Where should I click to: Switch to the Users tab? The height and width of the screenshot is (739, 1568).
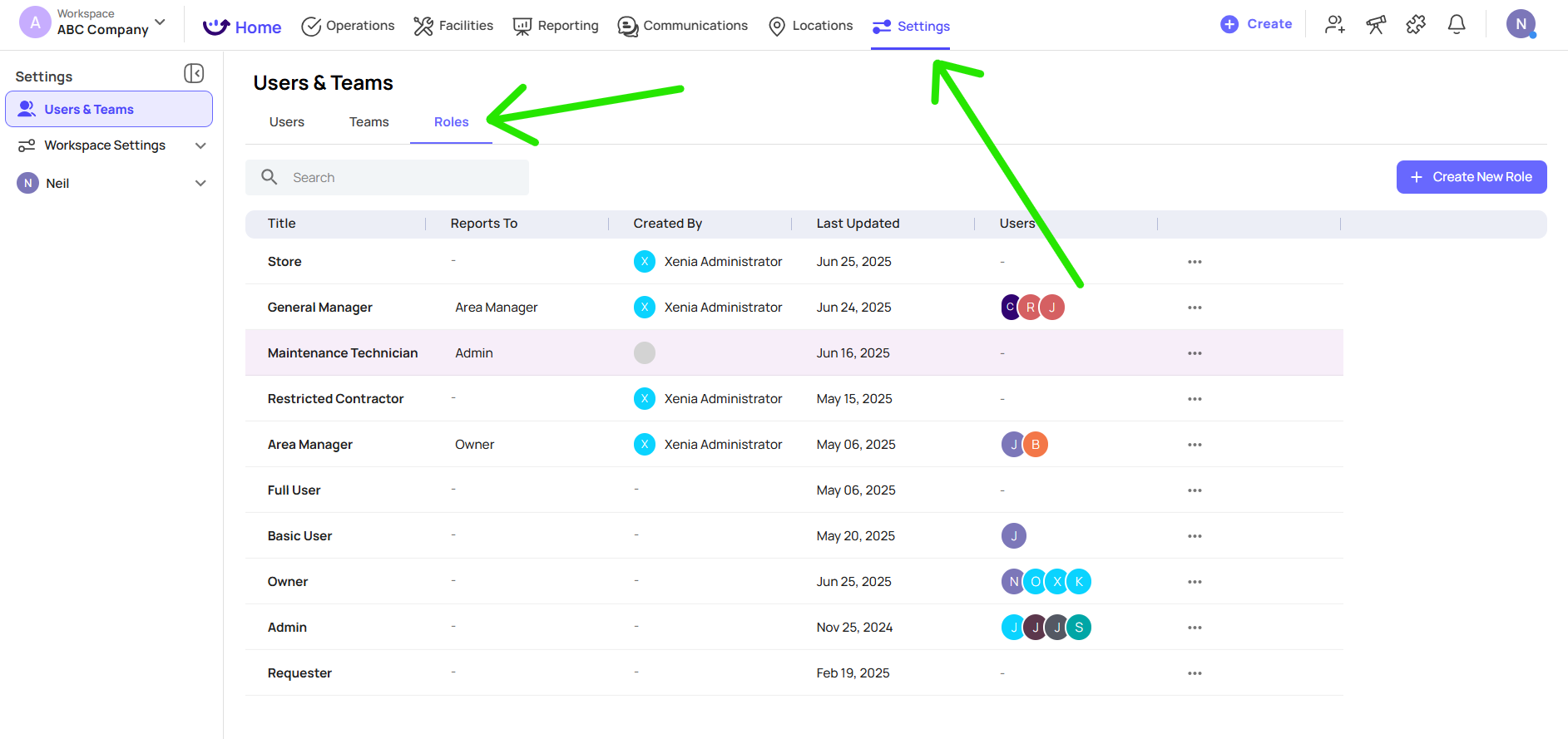coord(287,122)
